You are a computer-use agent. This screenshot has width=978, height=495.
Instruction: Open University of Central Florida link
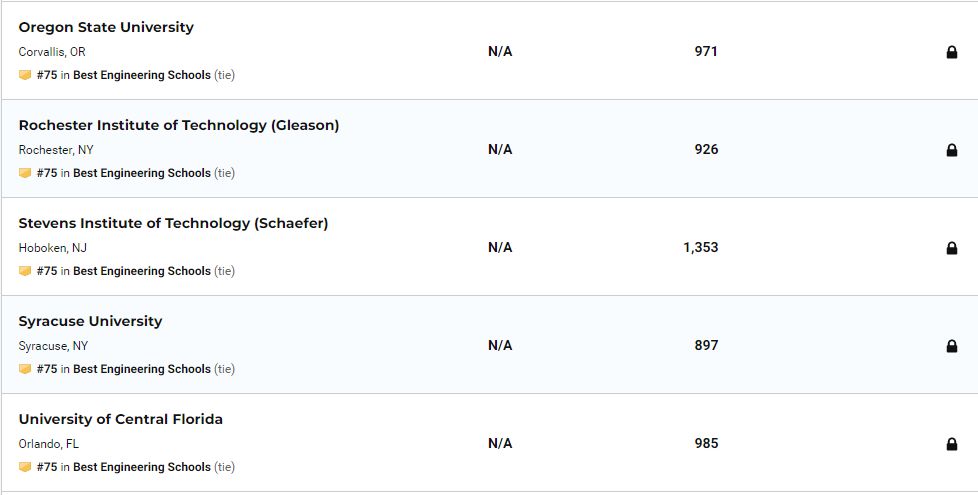click(120, 419)
